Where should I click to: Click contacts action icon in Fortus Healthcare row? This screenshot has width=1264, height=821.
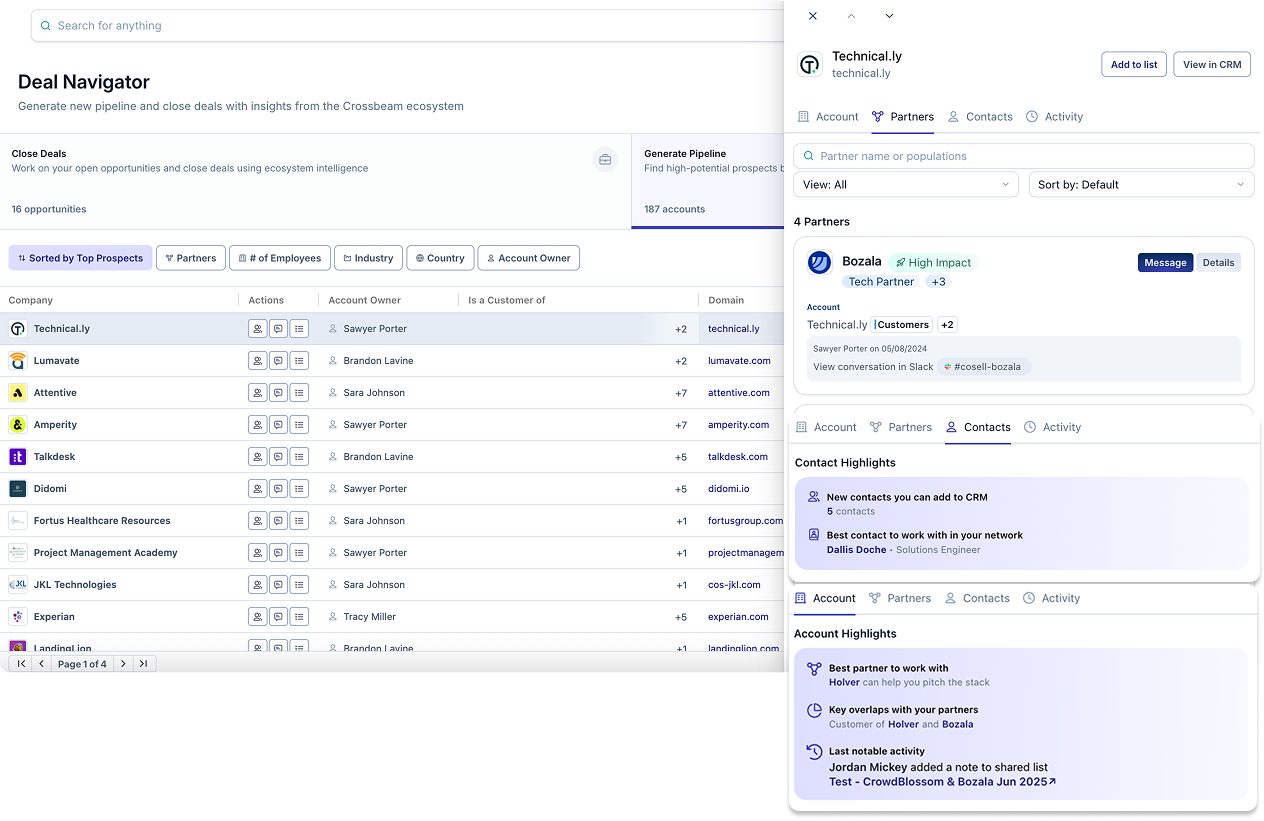click(x=257, y=521)
